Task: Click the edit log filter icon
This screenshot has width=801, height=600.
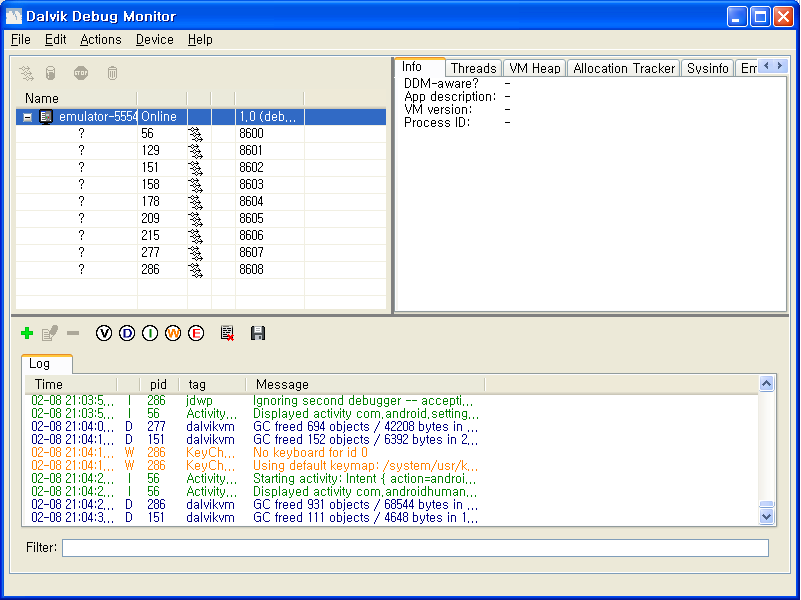Action: coord(50,333)
